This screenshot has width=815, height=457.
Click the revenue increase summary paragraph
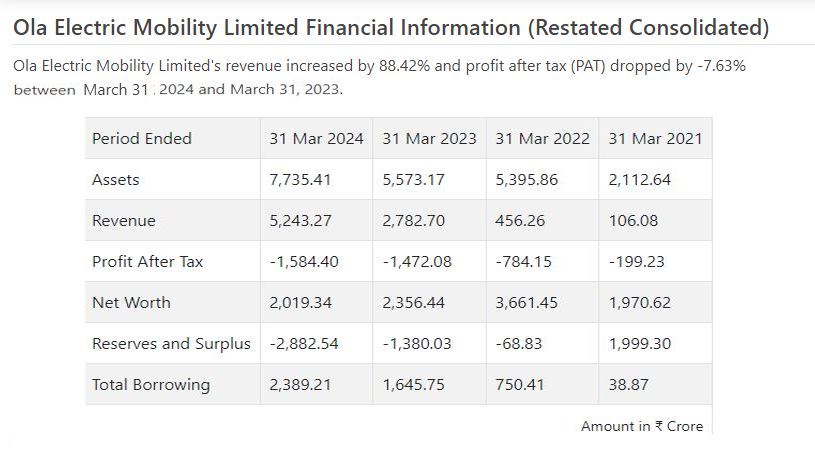pyautogui.click(x=380, y=77)
